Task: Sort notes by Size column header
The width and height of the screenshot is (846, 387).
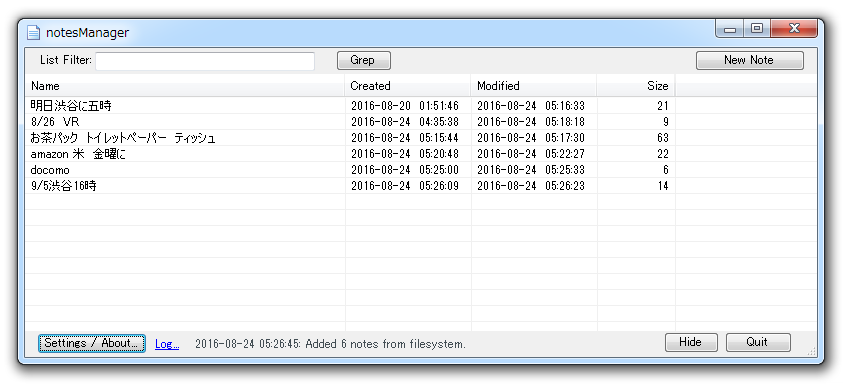Action: click(x=636, y=86)
